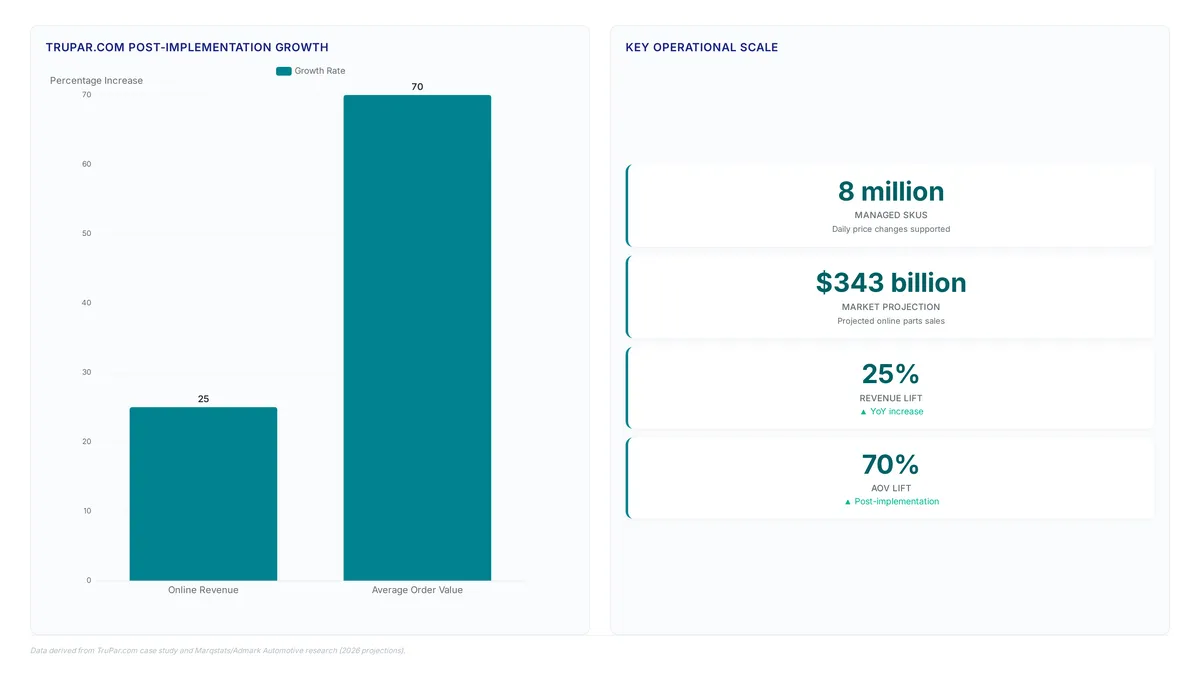Viewport: 1200px width, 675px height.
Task: Click the 60 y-axis tick label
Action: point(86,164)
